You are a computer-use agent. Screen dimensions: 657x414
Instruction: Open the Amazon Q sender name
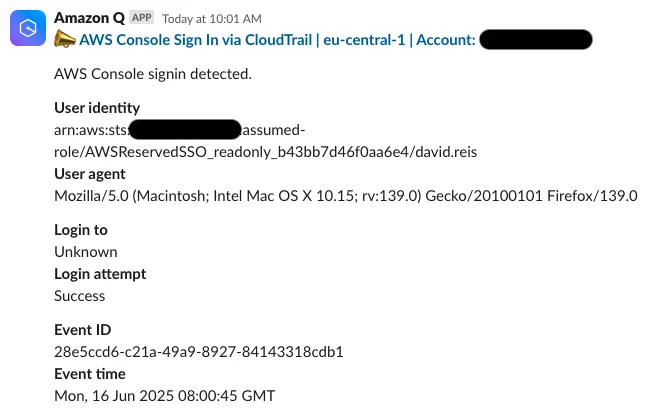[x=89, y=18]
